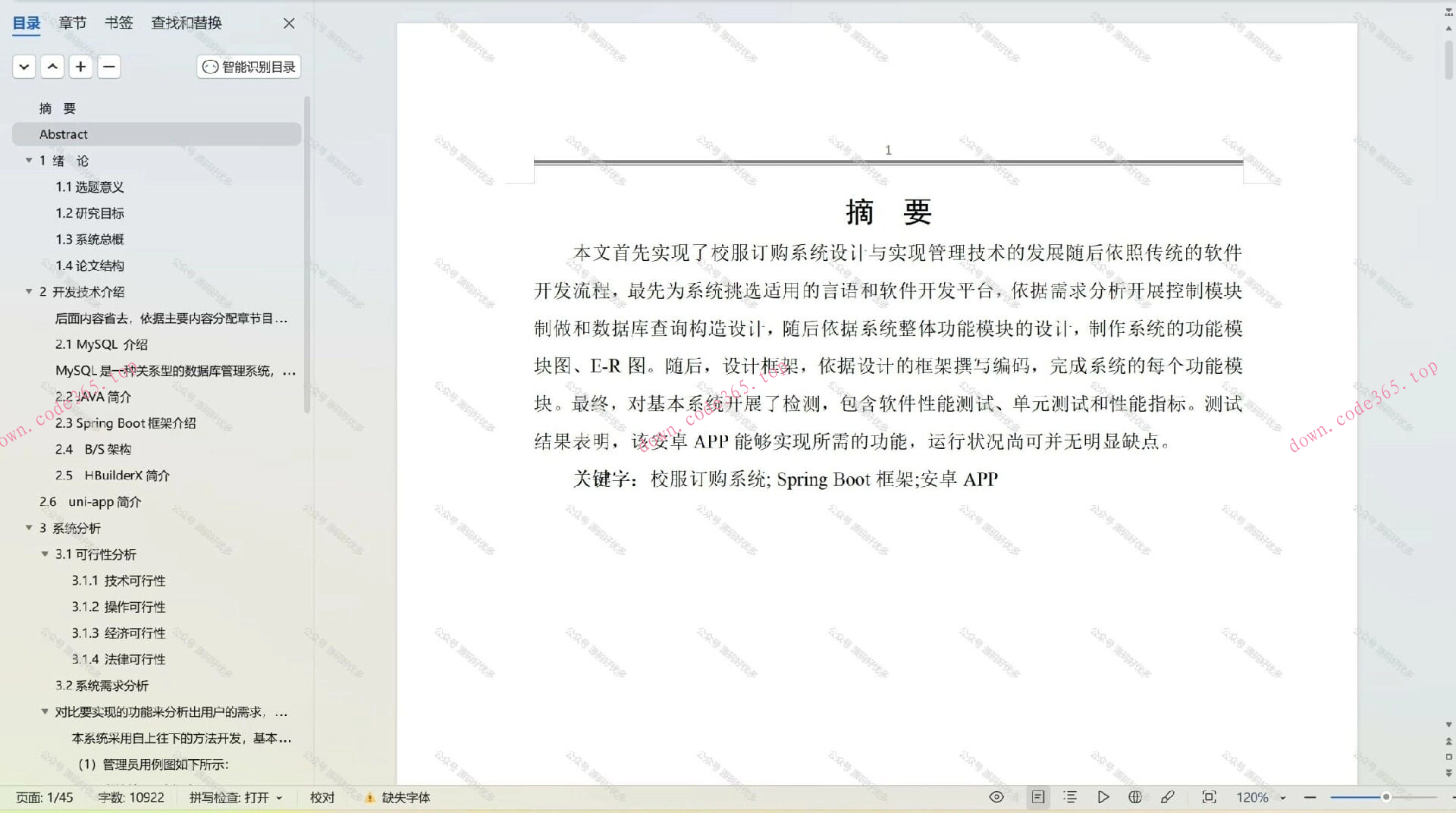This screenshot has width=1456, height=813.
Task: Open the eye protection mode icon
Action: tap(996, 797)
